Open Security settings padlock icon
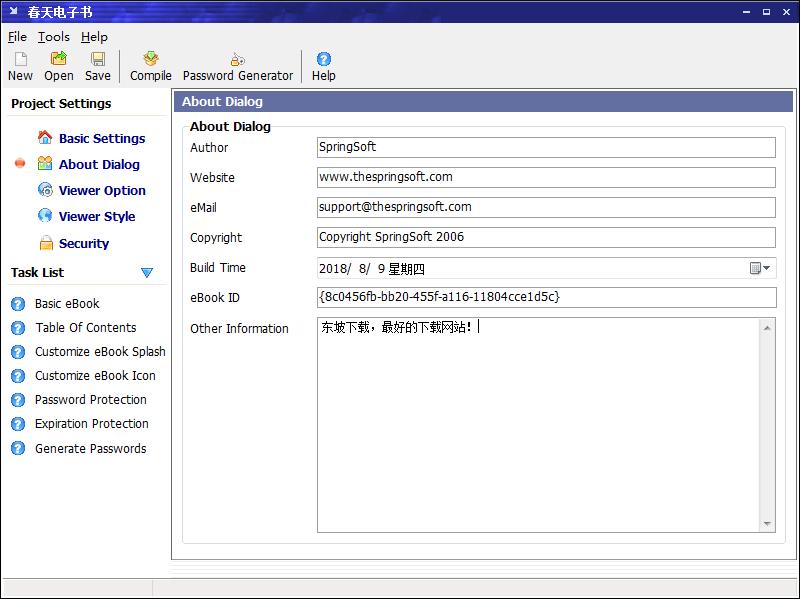Image resolution: width=800 pixels, height=599 pixels. pyautogui.click(x=45, y=243)
